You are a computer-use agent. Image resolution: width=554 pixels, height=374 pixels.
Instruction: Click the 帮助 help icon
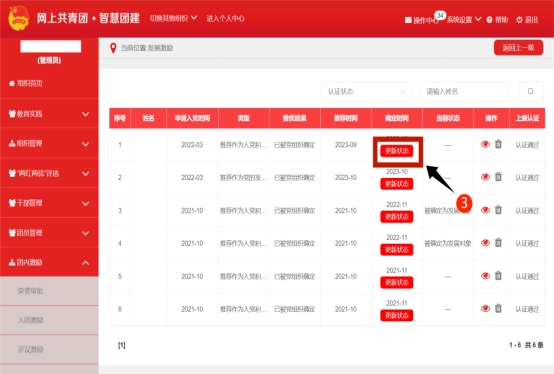point(489,20)
